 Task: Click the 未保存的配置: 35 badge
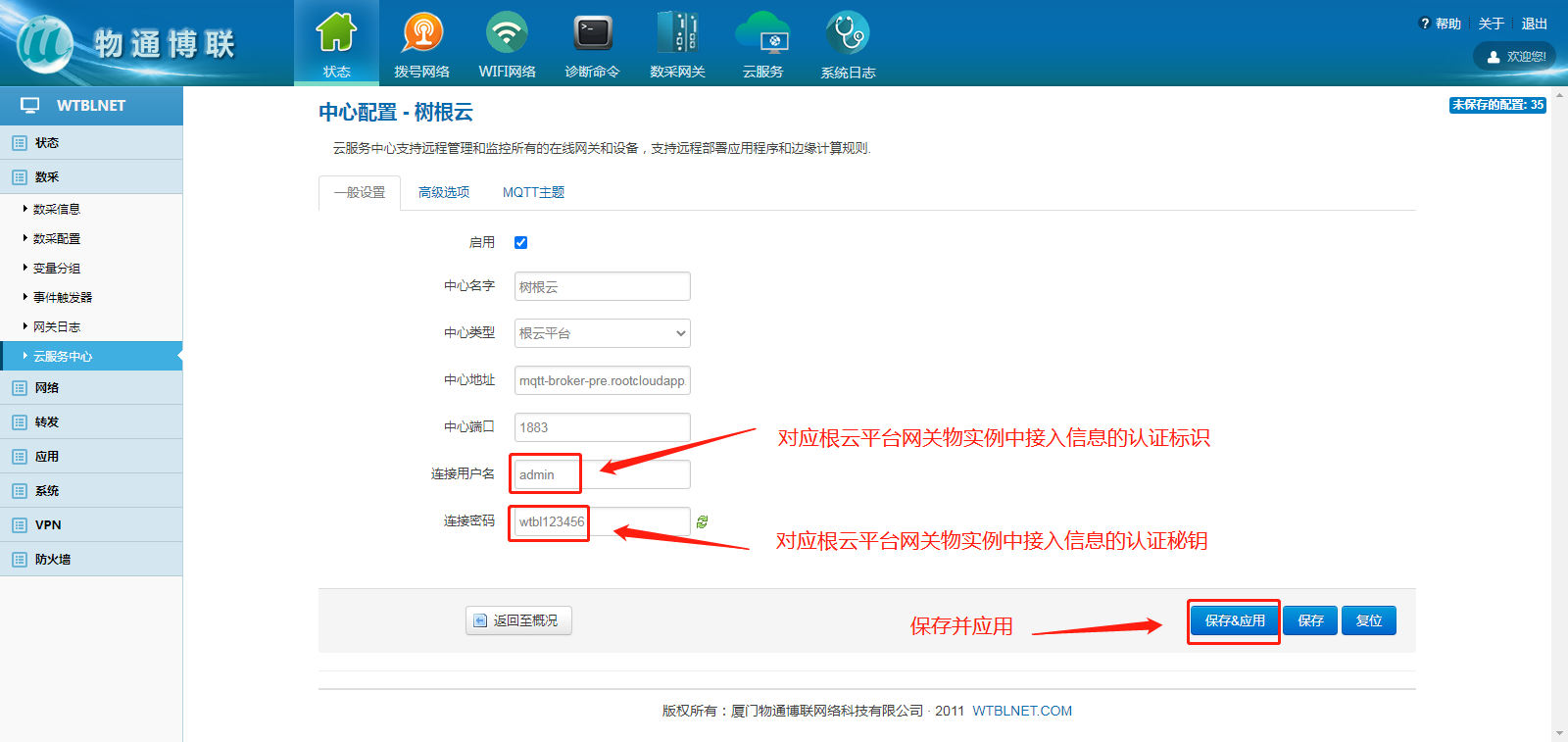tap(1497, 105)
